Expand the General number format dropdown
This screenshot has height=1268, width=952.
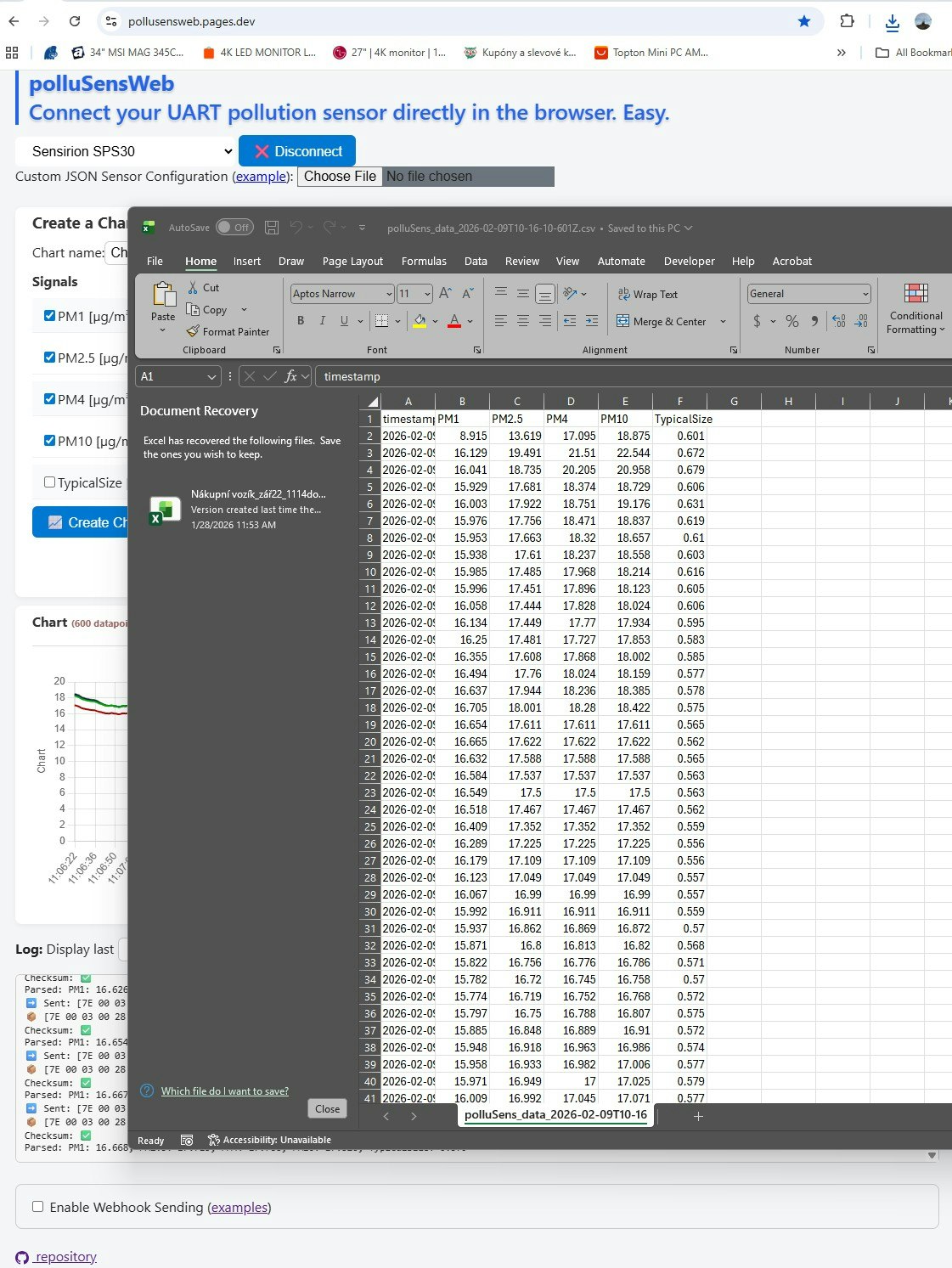865,294
